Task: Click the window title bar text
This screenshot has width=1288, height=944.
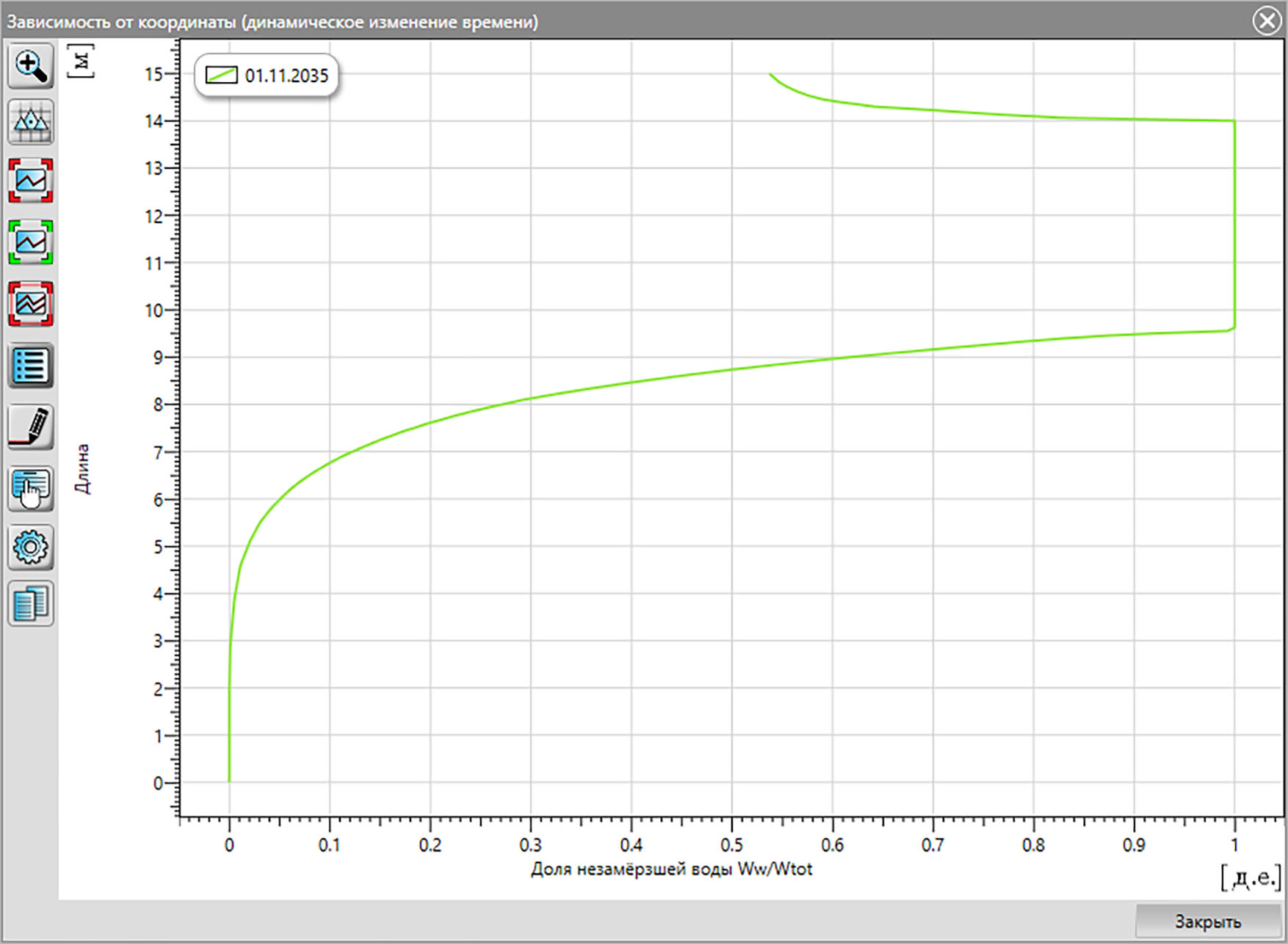Action: (272, 22)
